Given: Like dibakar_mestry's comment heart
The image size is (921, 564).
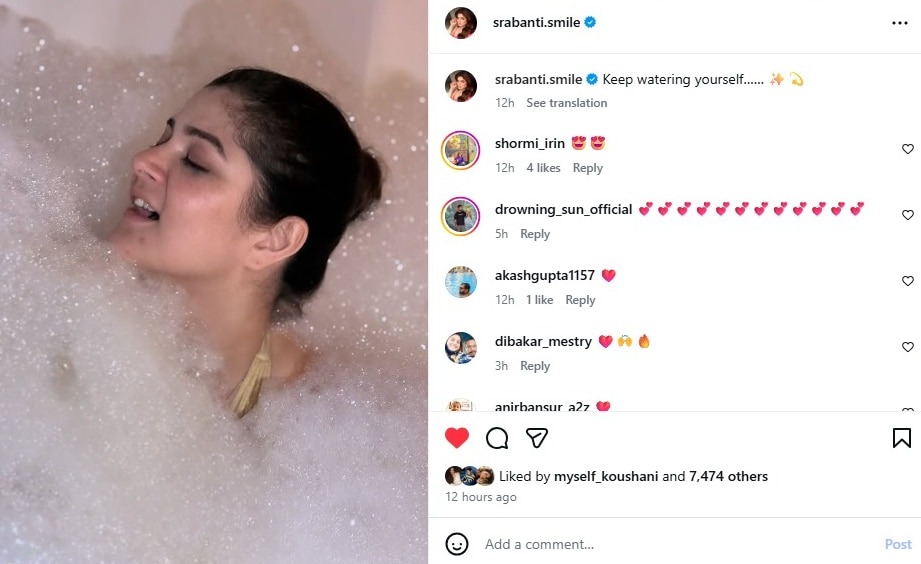Looking at the screenshot, I should tap(907, 347).
